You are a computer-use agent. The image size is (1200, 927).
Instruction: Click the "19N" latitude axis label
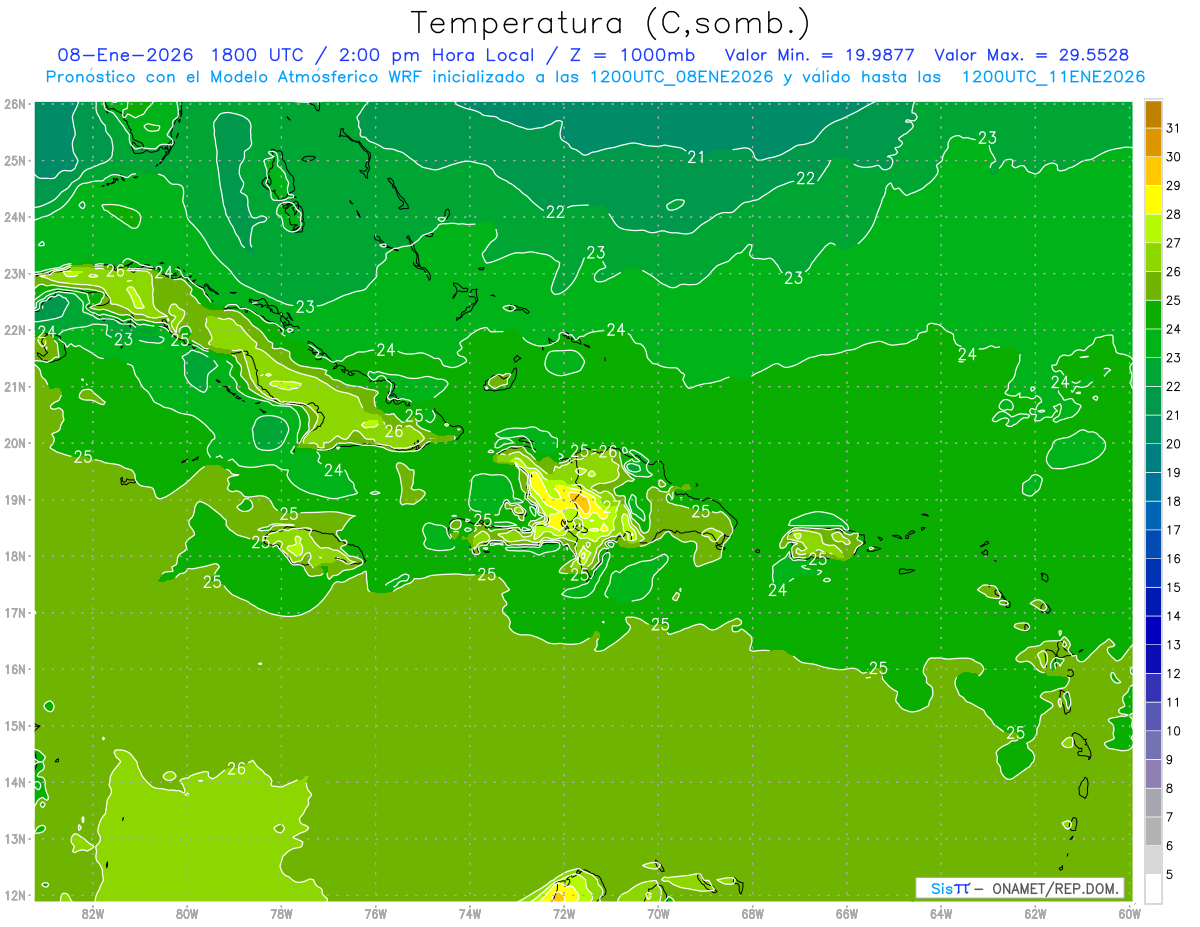(15, 500)
